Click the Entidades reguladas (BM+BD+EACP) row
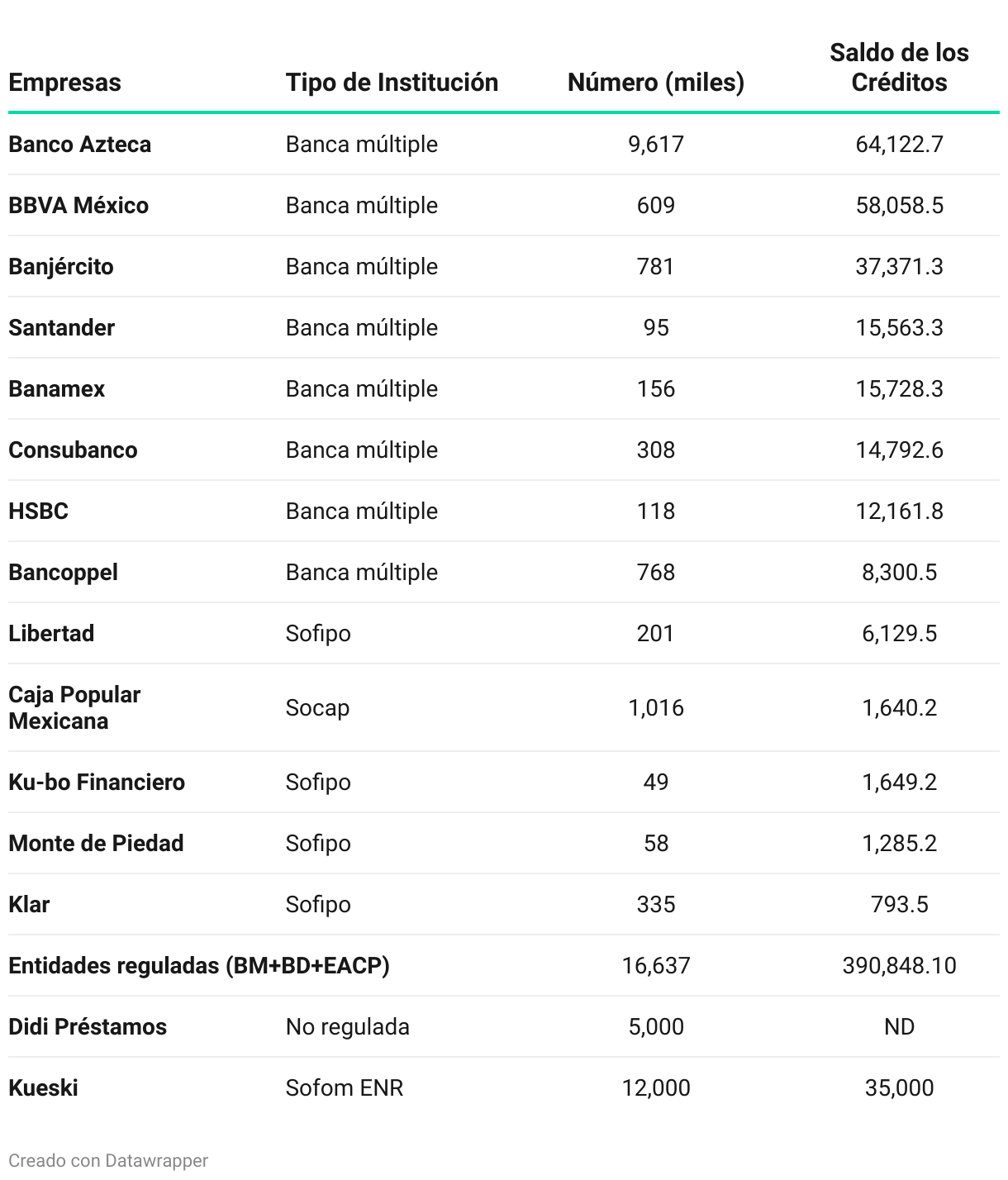1008x1180 pixels. (198, 966)
